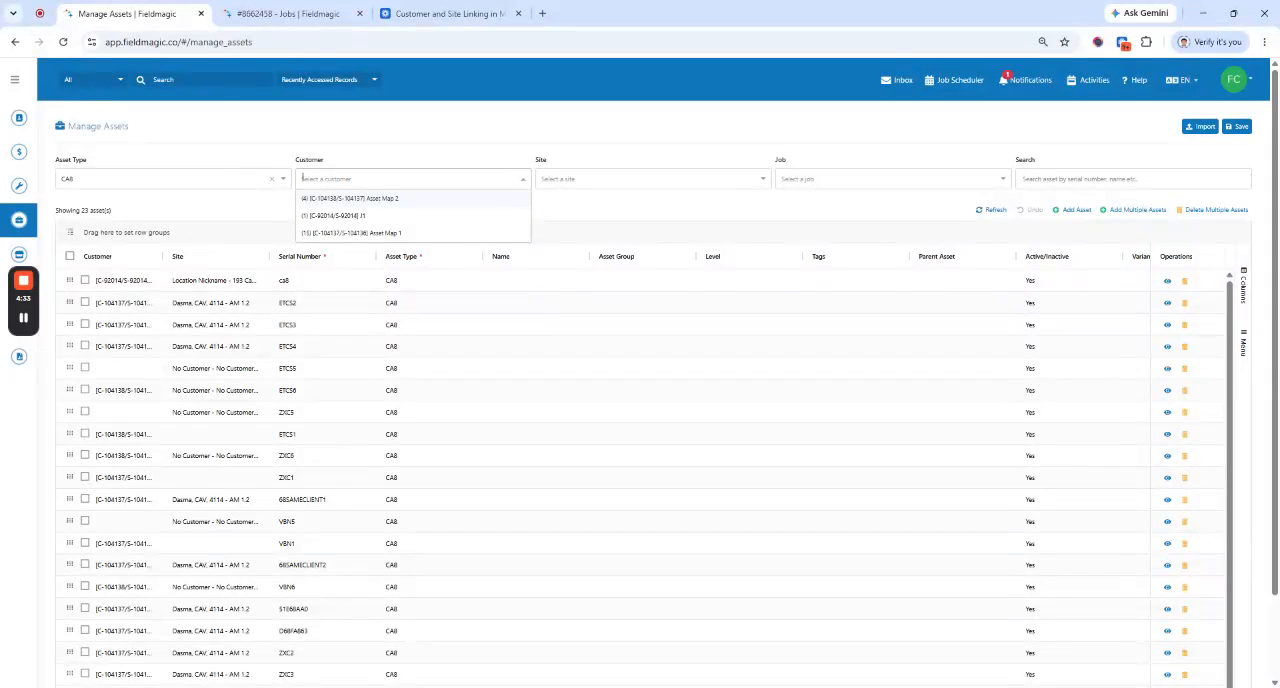View asset ca8 with the eye icon
The image size is (1280, 688).
point(1167,281)
